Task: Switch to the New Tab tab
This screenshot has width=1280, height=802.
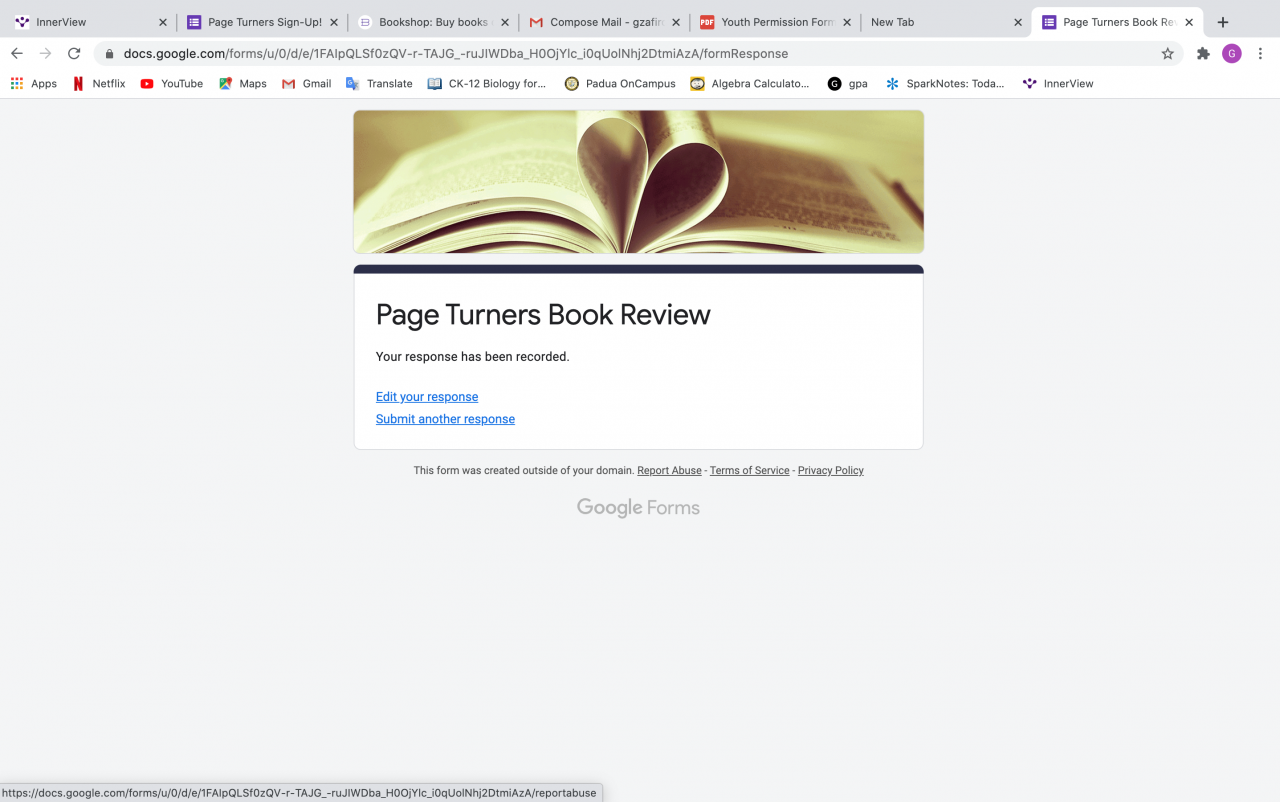Action: pos(945,22)
